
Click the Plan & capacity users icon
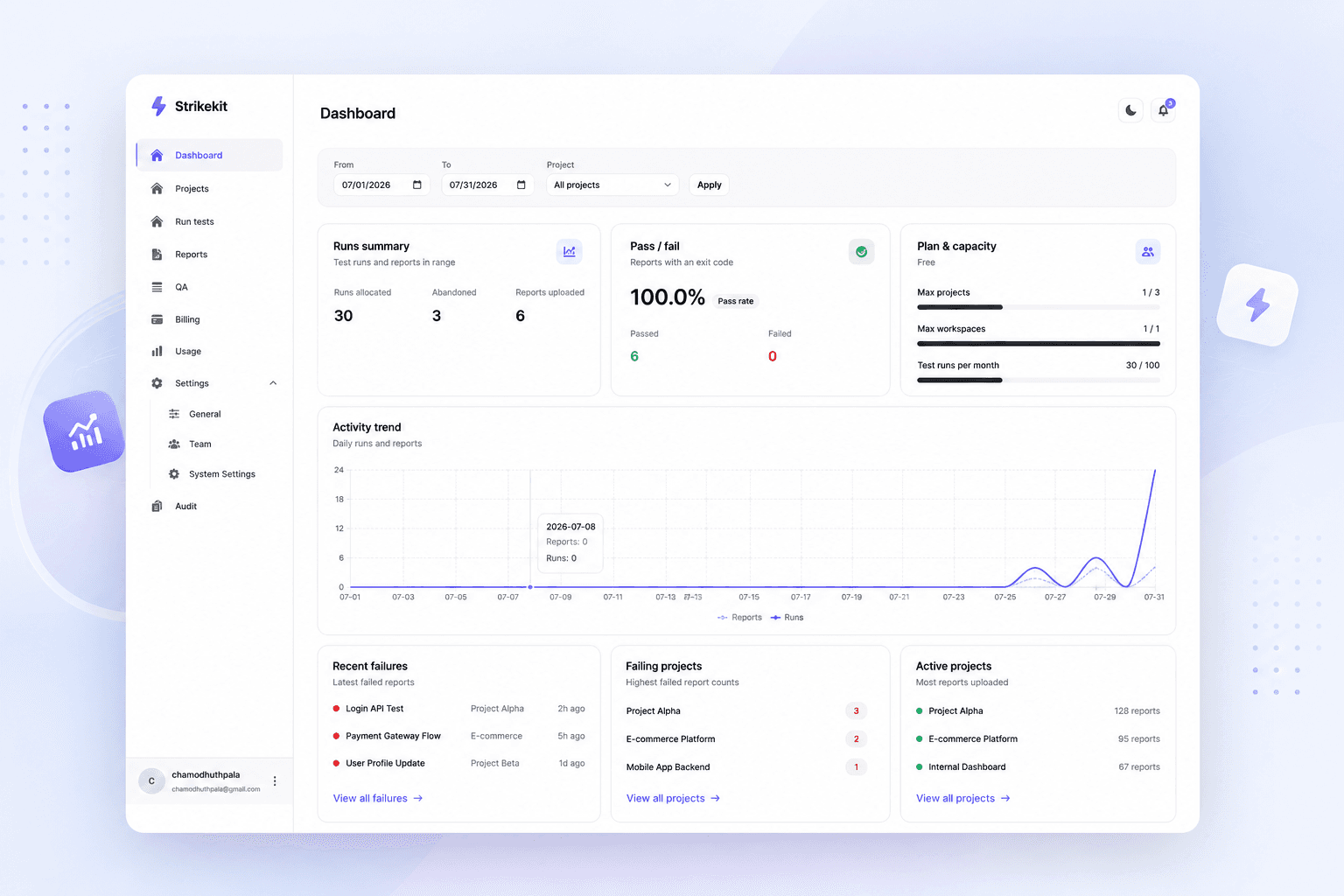[x=1148, y=252]
